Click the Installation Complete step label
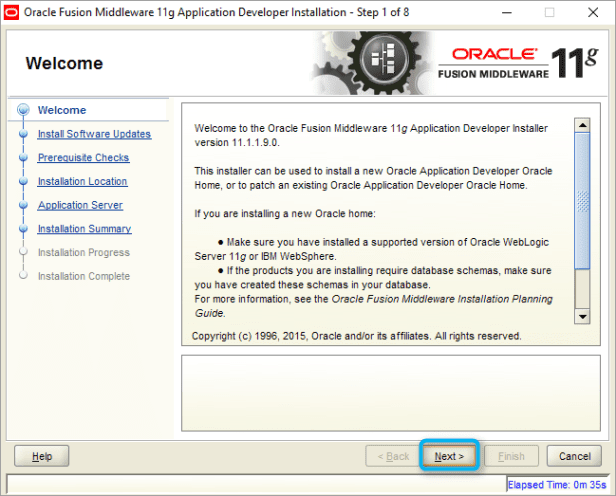Viewport: 616px width, 496px height. point(84,276)
